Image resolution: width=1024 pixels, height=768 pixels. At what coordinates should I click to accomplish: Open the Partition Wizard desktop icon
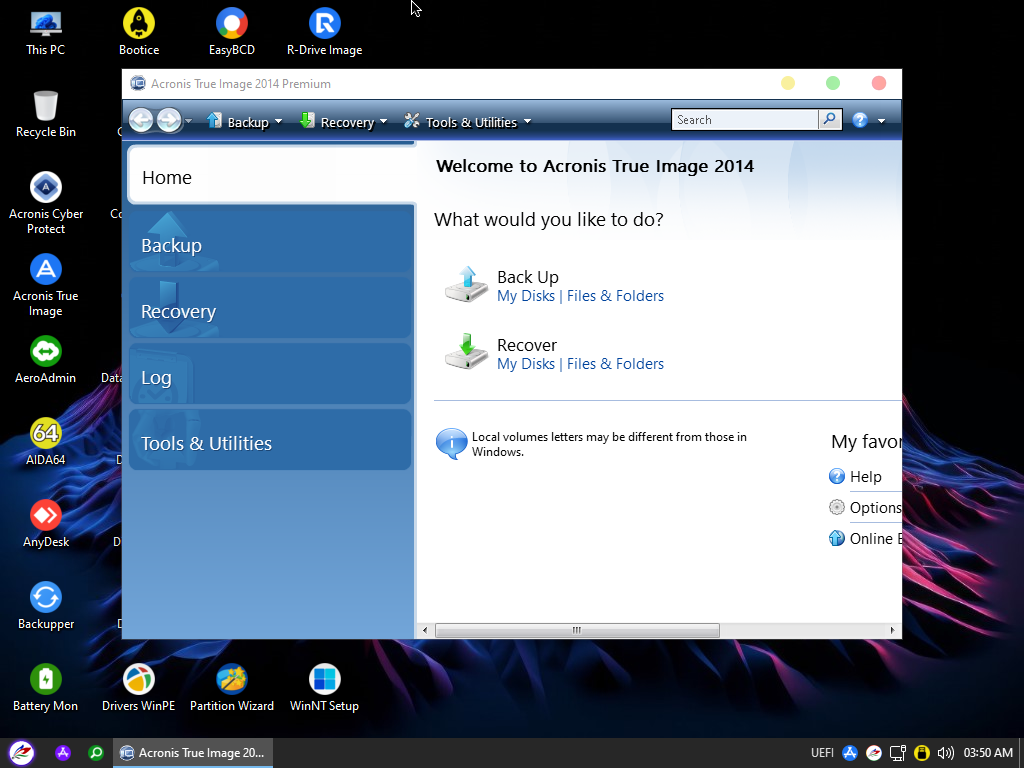(x=232, y=688)
